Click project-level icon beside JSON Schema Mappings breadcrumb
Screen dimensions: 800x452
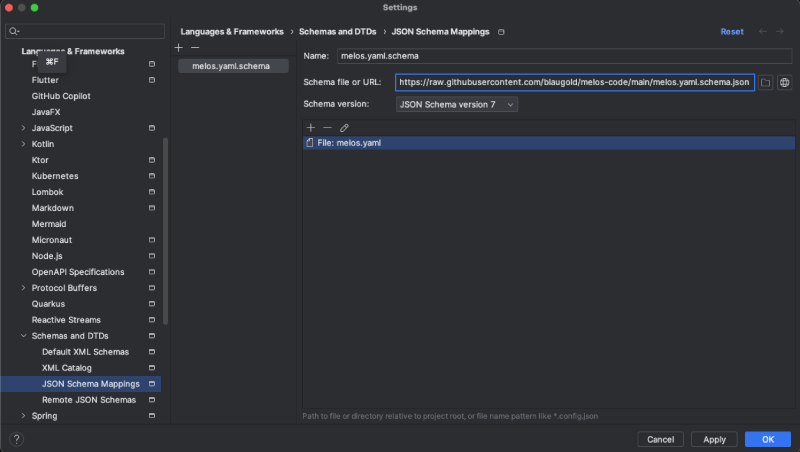click(x=501, y=32)
